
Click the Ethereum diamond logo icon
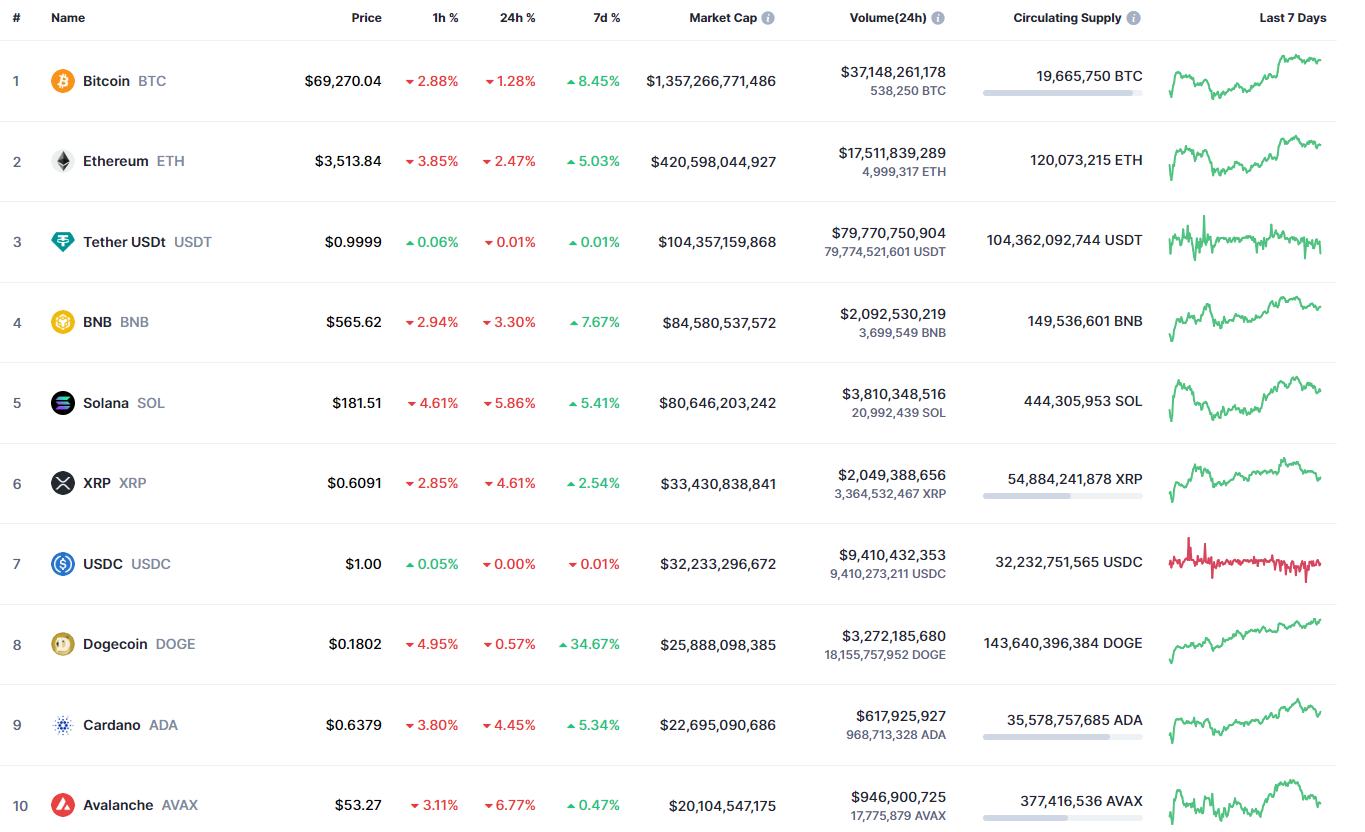(x=63, y=161)
